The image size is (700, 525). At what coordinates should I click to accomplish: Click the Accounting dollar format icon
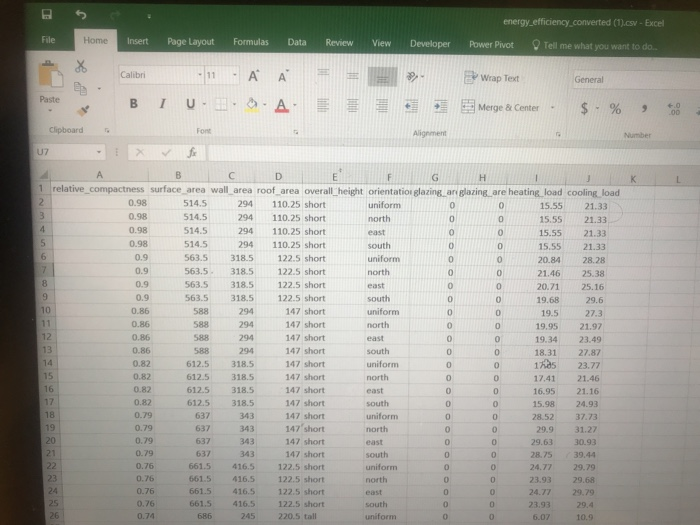(584, 108)
